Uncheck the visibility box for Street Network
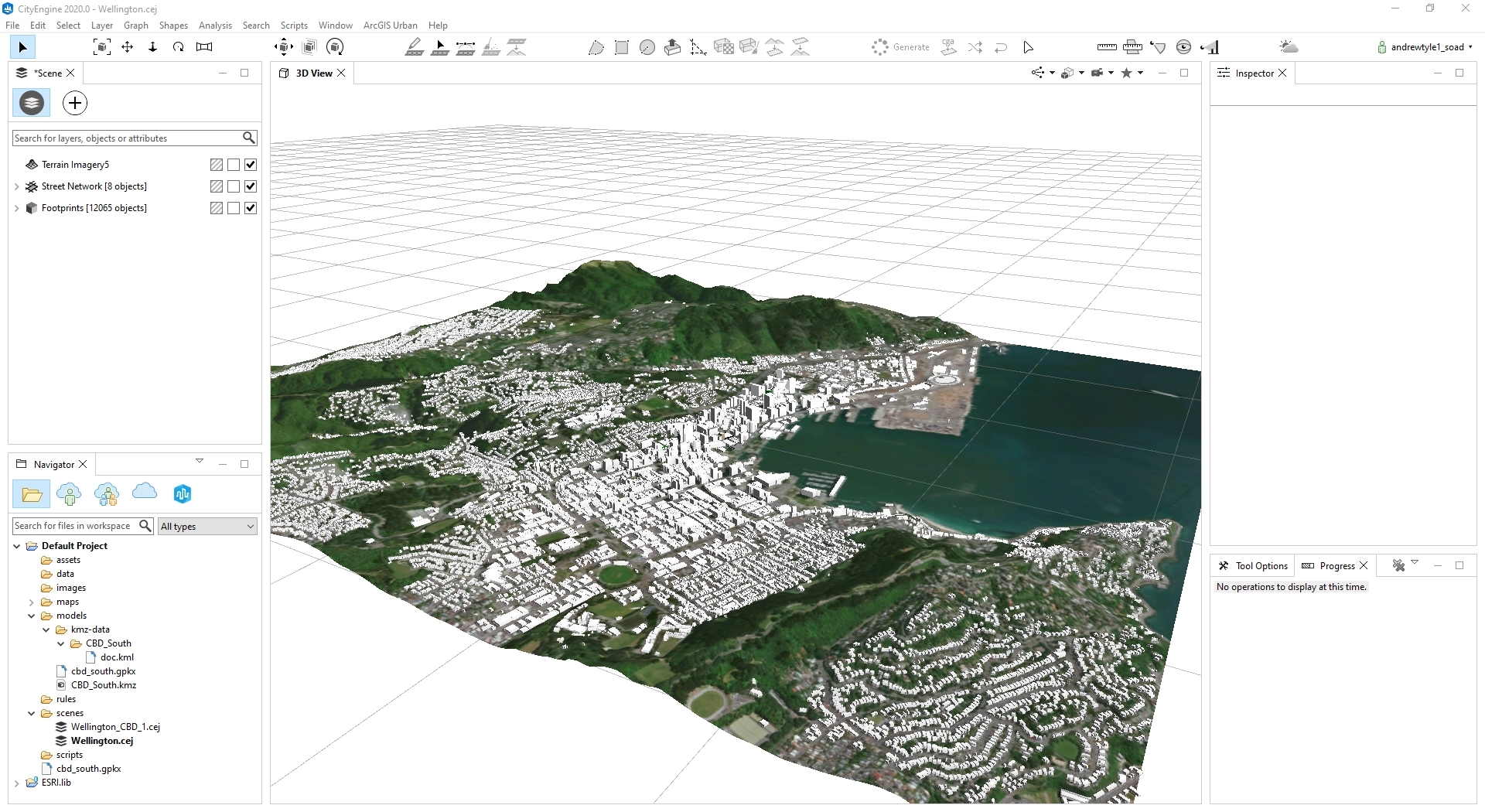This screenshot has width=1485, height=812. (251, 186)
